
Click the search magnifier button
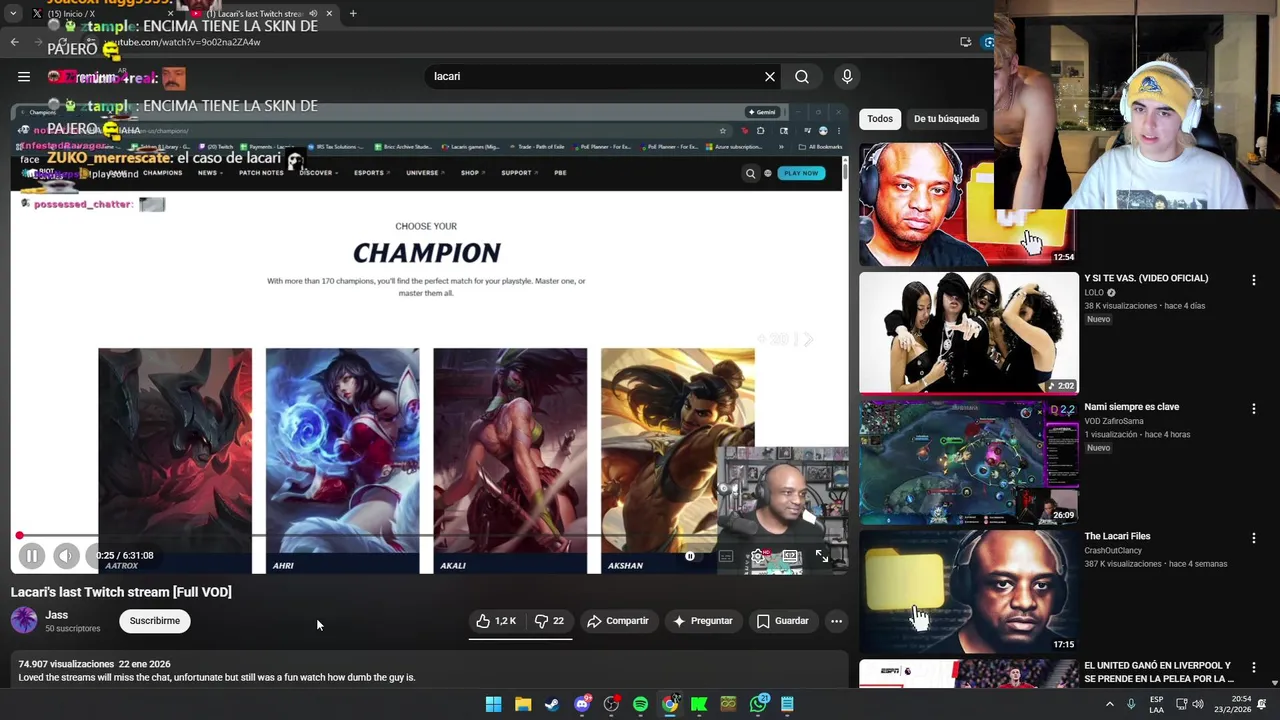coord(802,77)
